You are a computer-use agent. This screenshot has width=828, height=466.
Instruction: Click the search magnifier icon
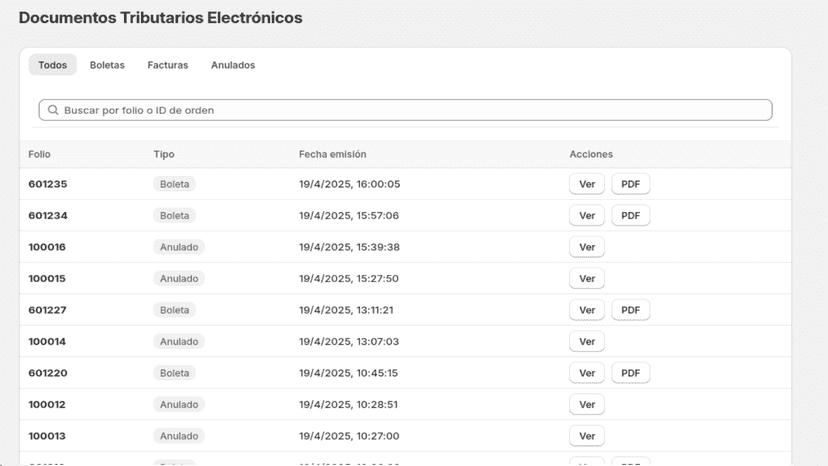[53, 110]
